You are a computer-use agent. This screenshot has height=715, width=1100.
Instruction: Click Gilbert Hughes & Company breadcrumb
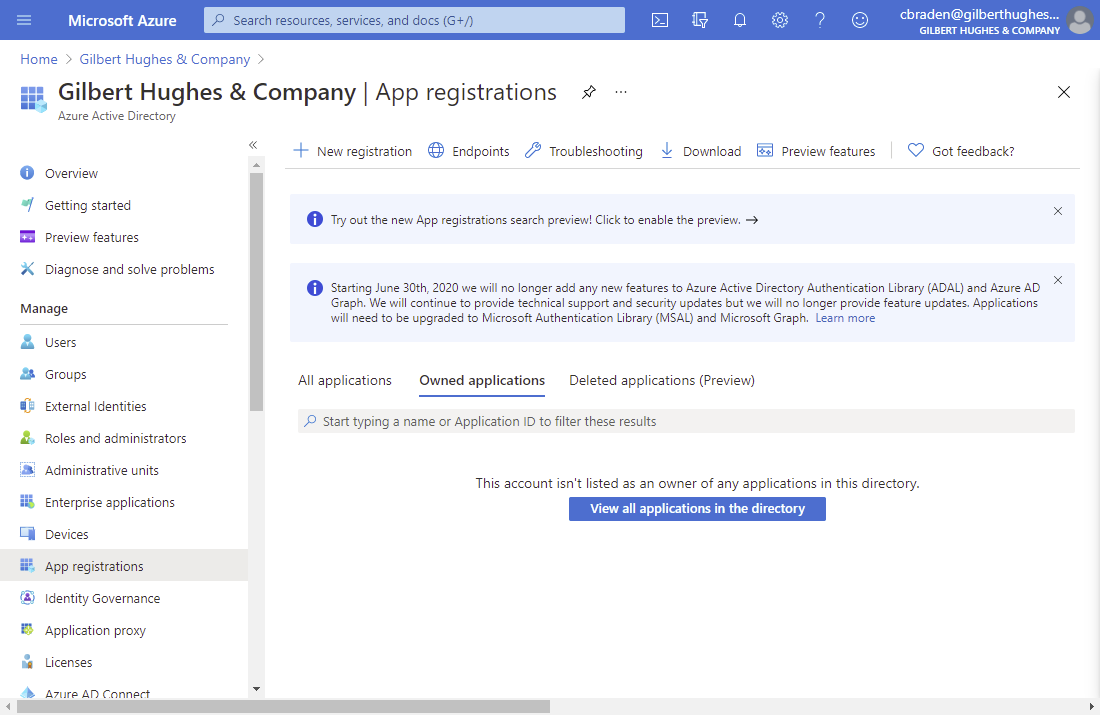tap(164, 59)
